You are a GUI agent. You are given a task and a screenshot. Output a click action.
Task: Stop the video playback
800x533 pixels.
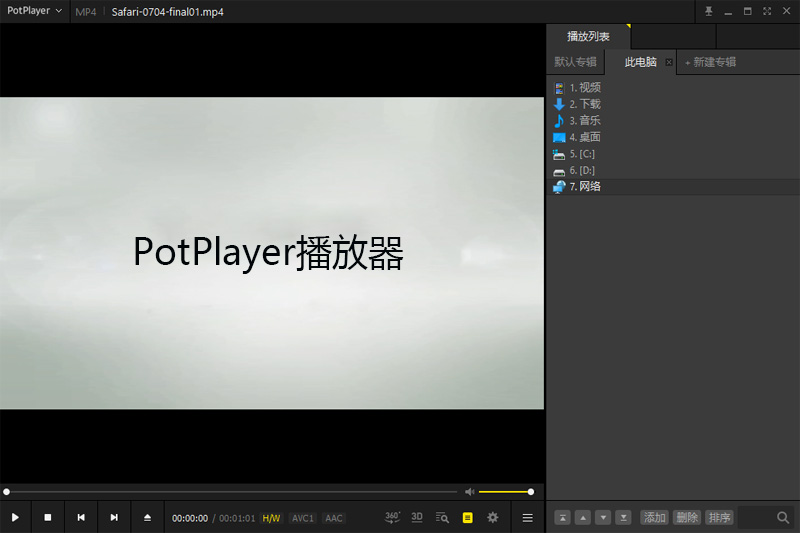coord(47,518)
